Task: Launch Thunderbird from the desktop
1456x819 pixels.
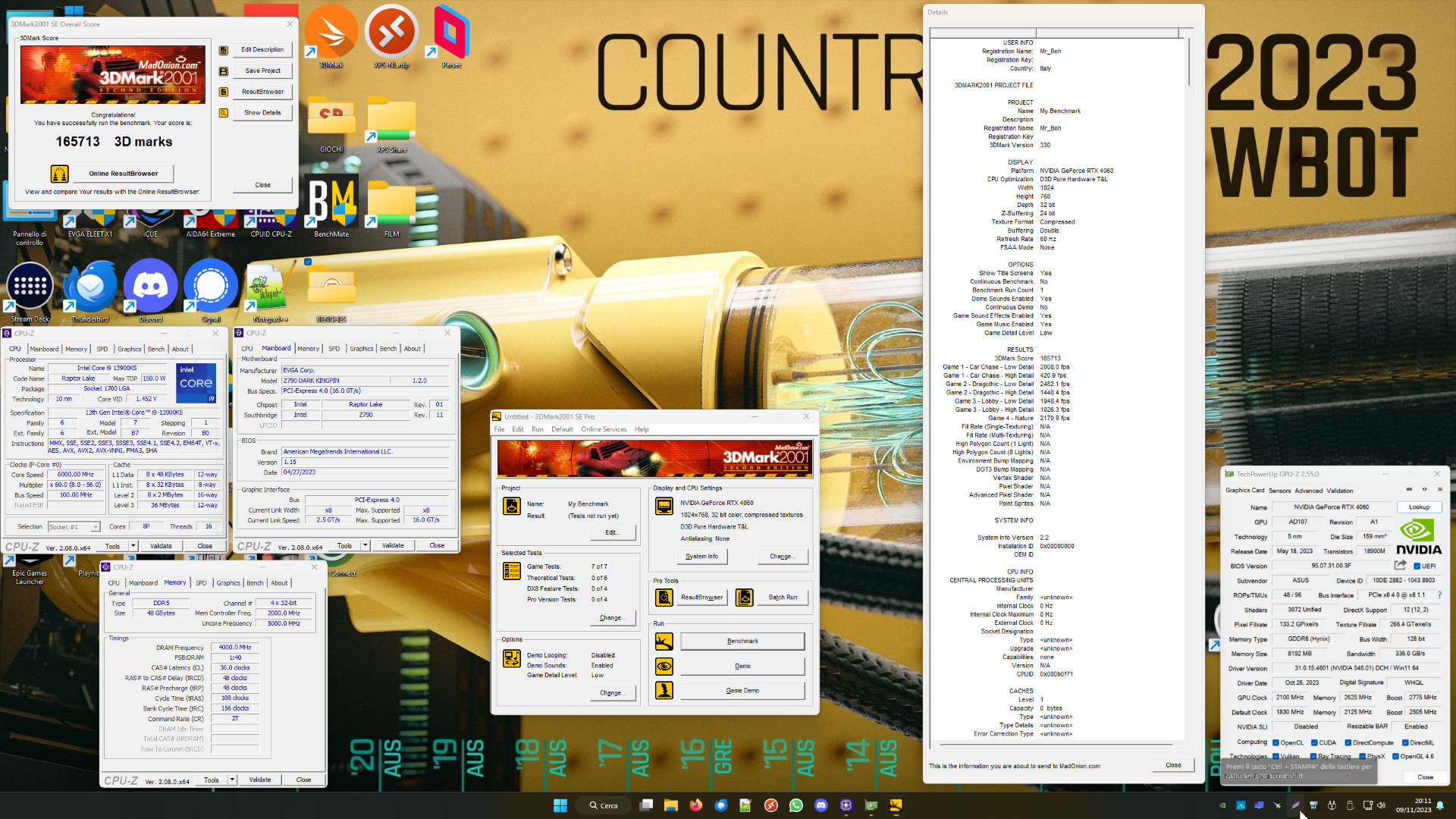Action: click(90, 291)
